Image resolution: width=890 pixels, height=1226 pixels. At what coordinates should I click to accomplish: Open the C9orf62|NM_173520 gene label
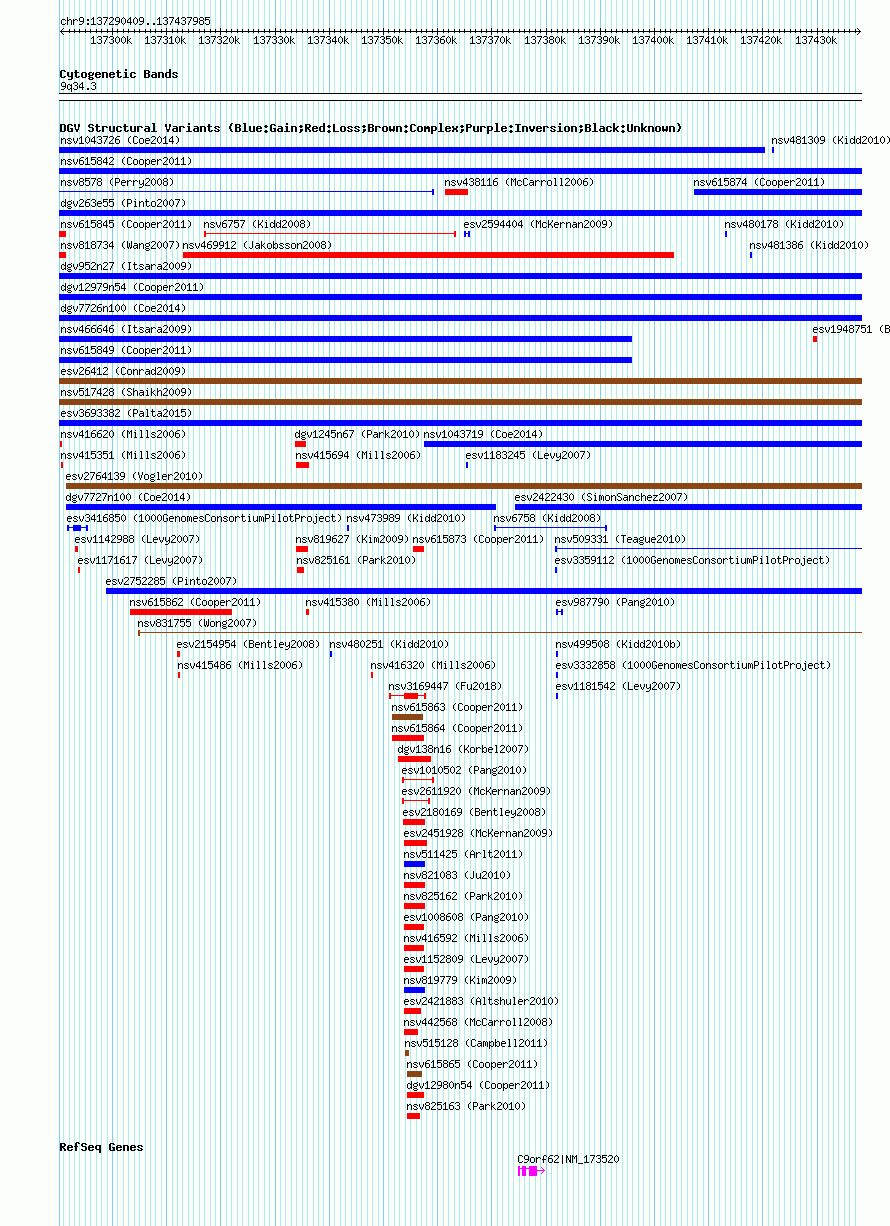(568, 1160)
